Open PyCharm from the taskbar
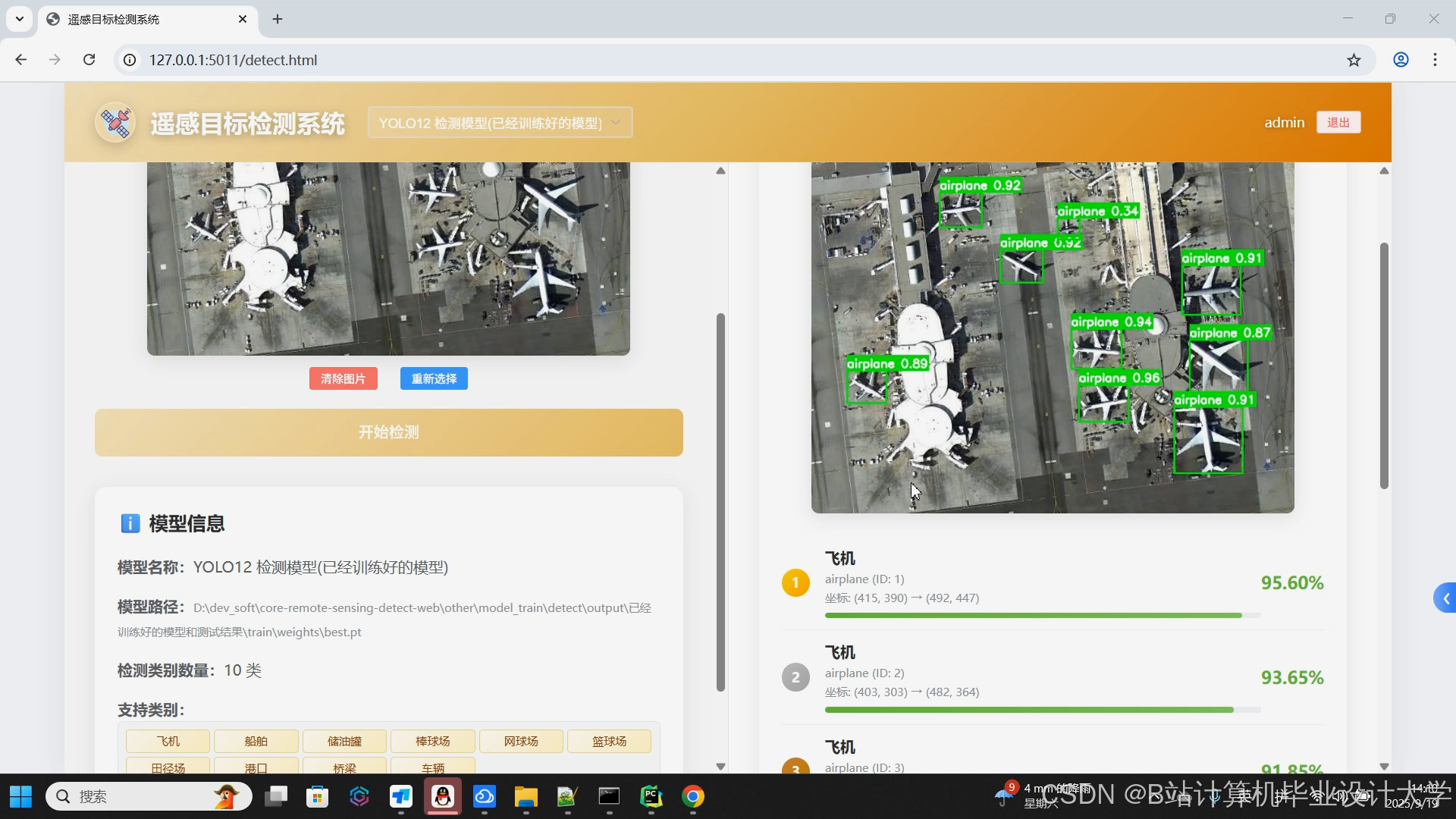 point(651,796)
